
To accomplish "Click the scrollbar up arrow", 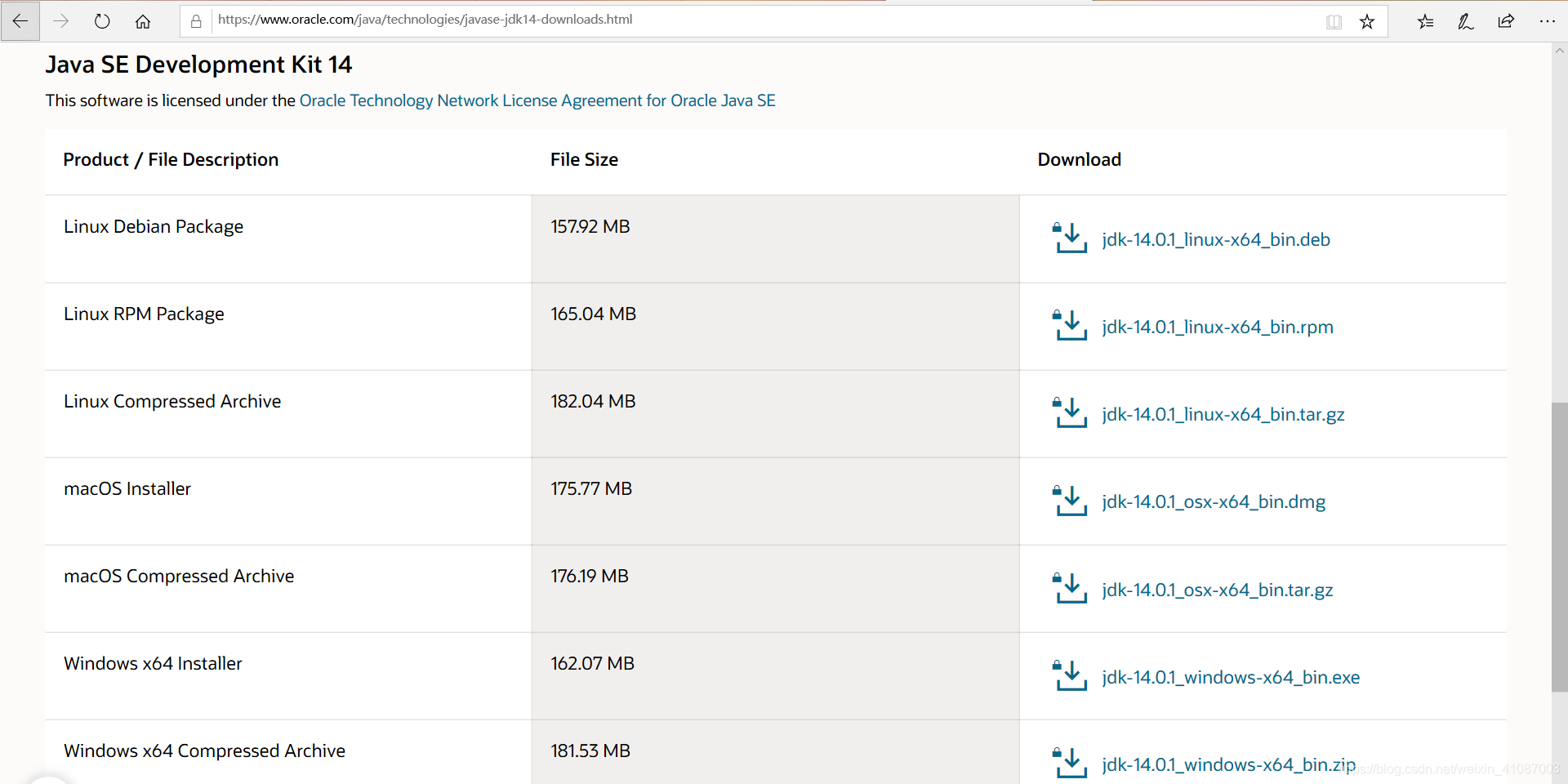I will click(x=1560, y=51).
